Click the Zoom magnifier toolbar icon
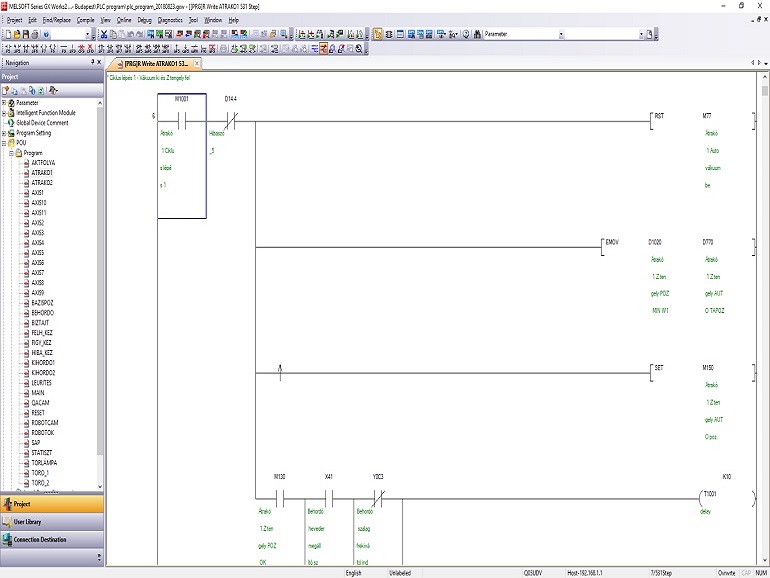 pyautogui.click(x=359, y=49)
